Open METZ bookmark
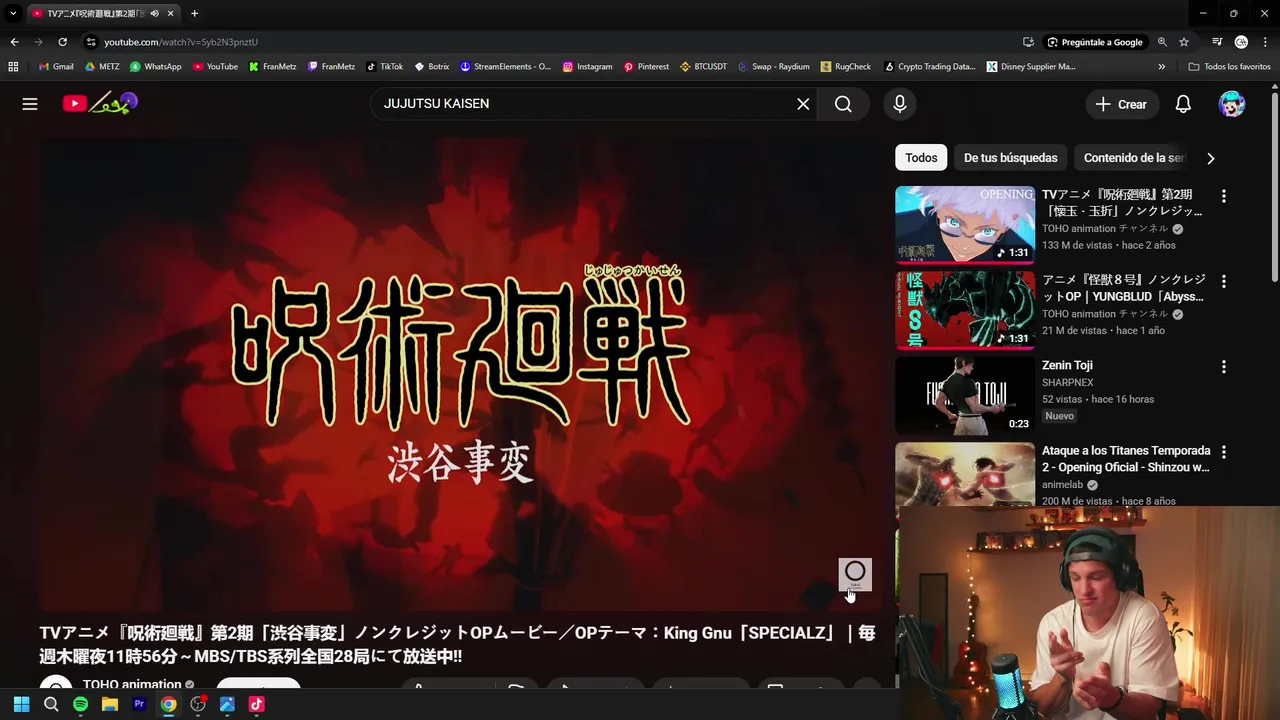1280x720 pixels. pyautogui.click(x=102, y=67)
